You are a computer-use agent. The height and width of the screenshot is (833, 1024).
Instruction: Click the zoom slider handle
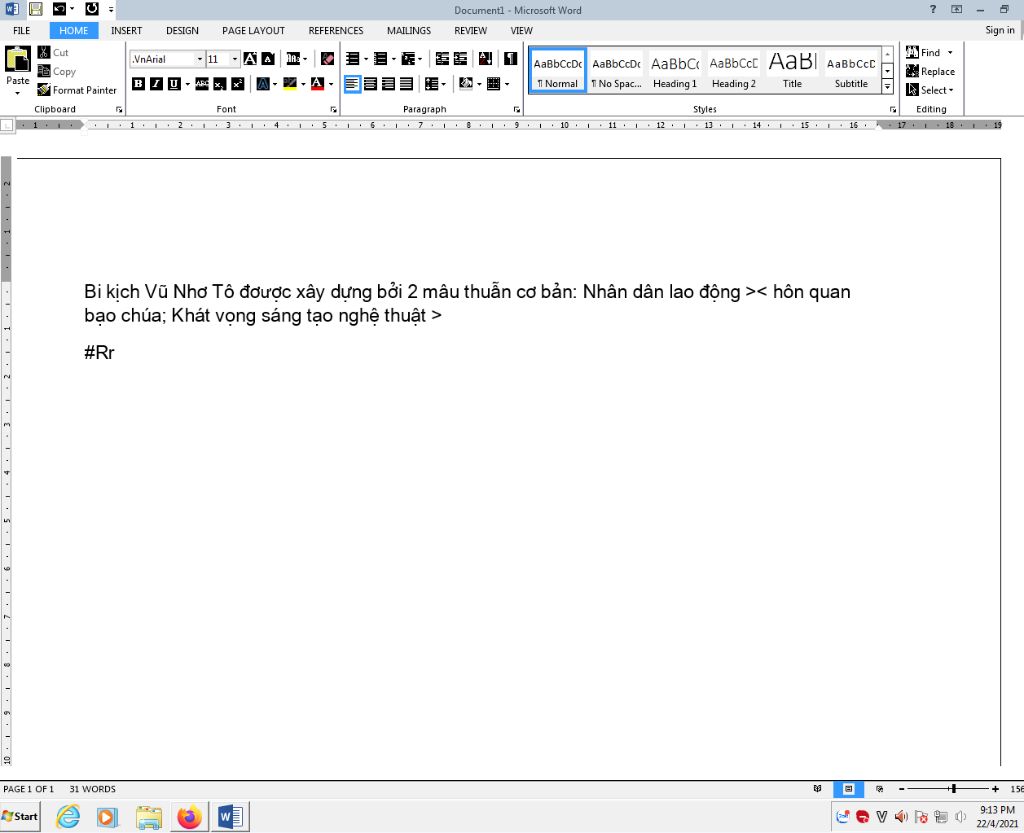(x=954, y=789)
